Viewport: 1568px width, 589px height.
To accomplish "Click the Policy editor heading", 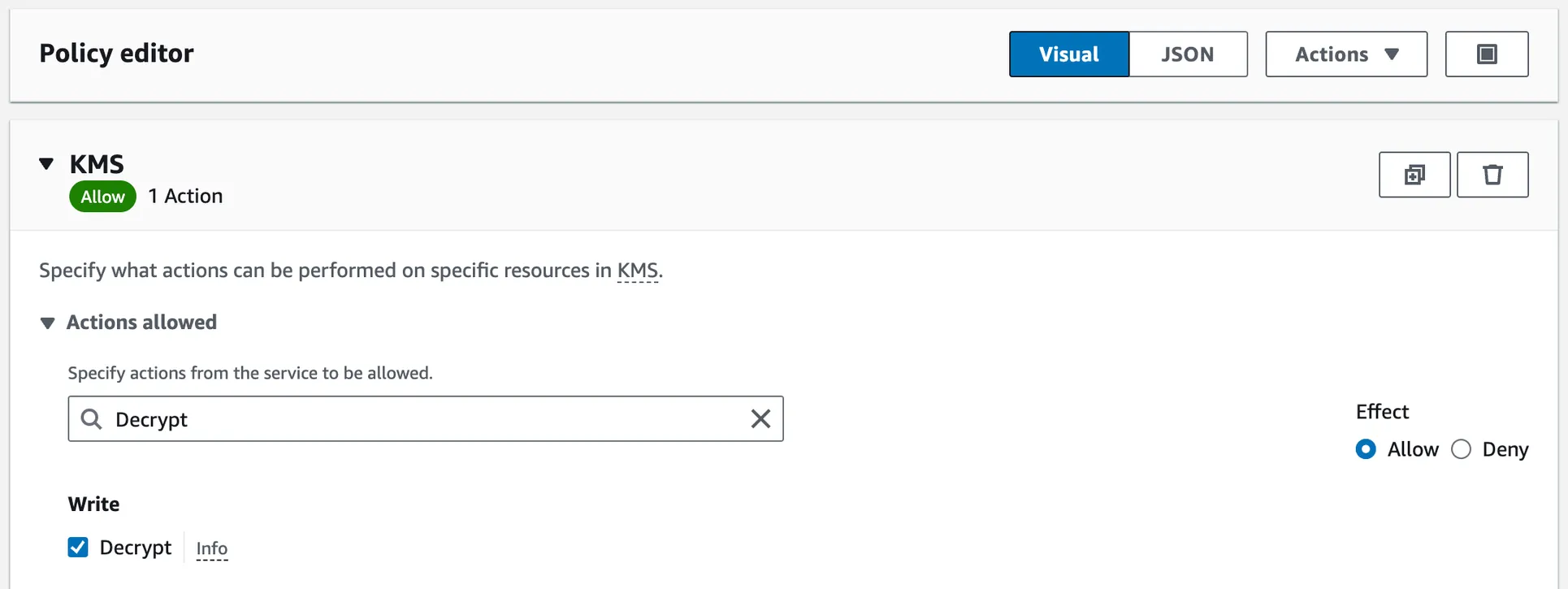I will click(x=116, y=54).
